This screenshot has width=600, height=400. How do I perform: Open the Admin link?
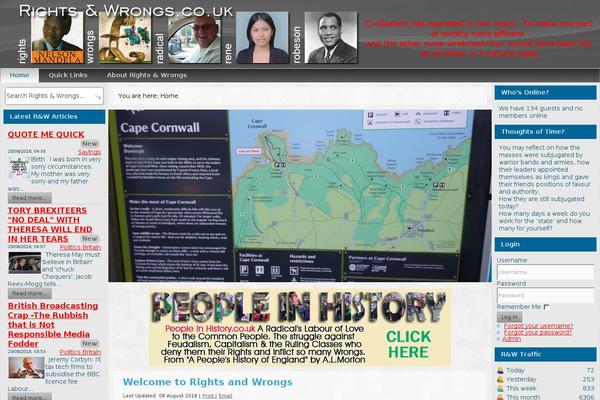click(x=512, y=339)
